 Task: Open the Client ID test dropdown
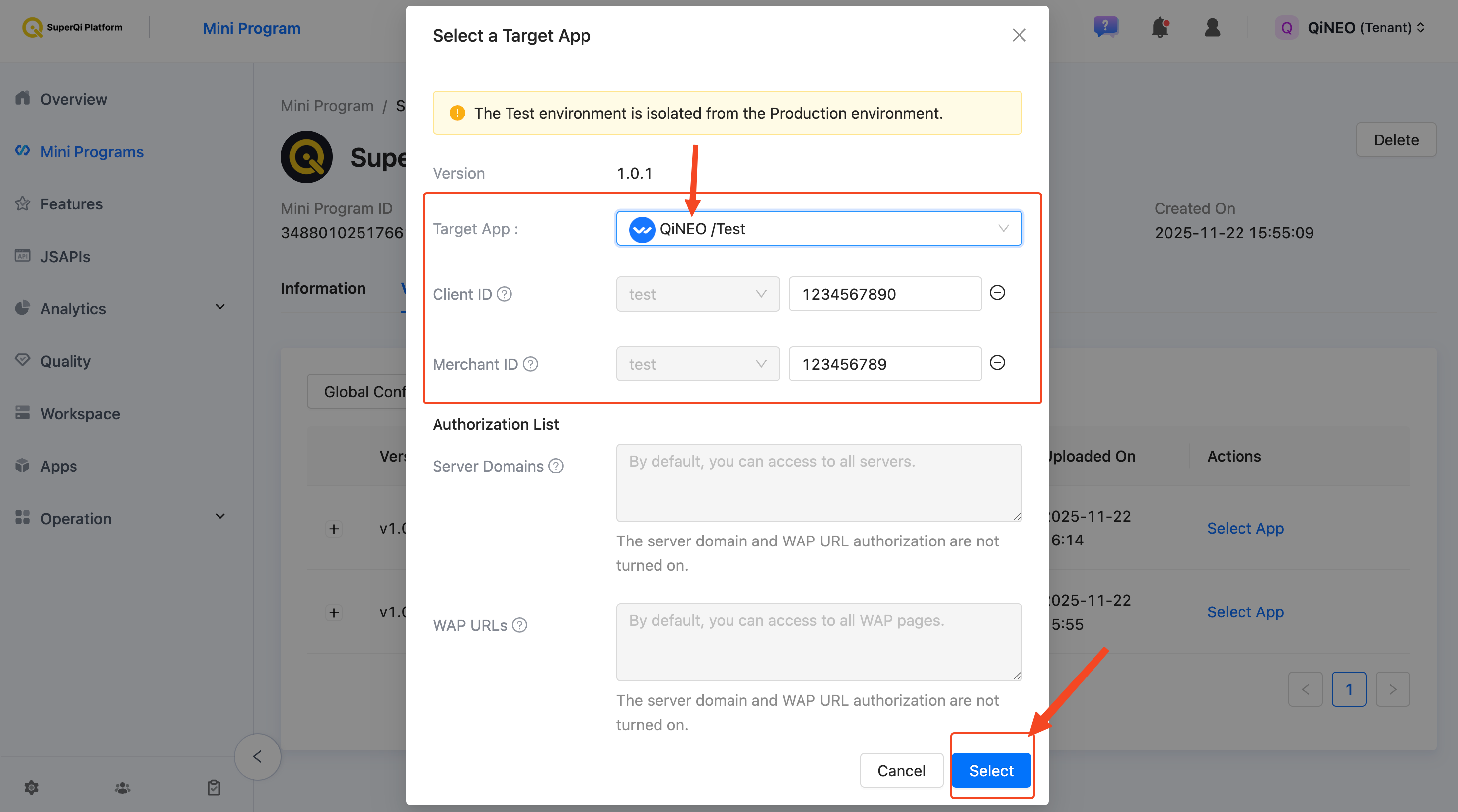click(x=698, y=294)
